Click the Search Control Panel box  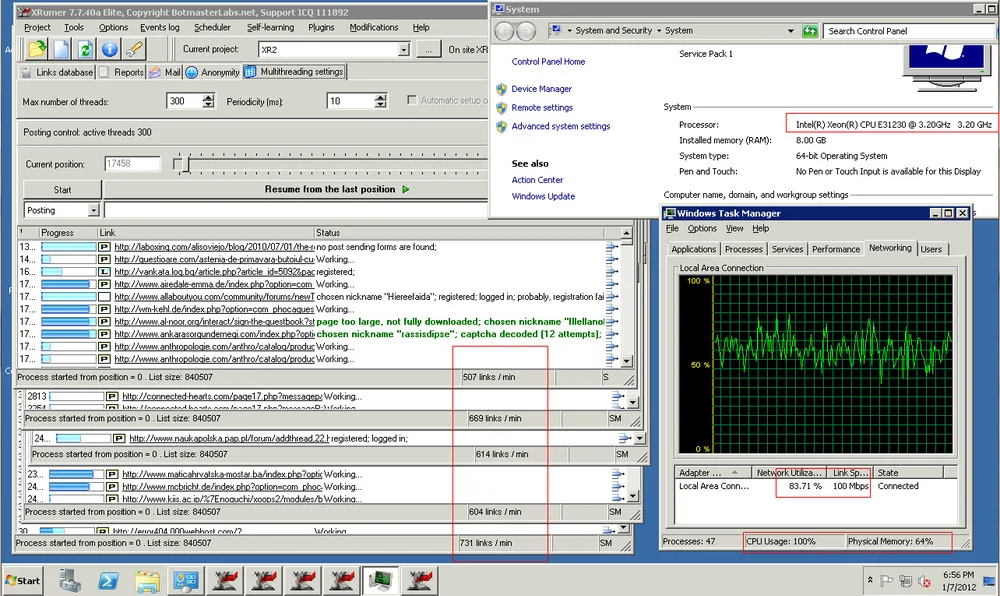tap(909, 31)
